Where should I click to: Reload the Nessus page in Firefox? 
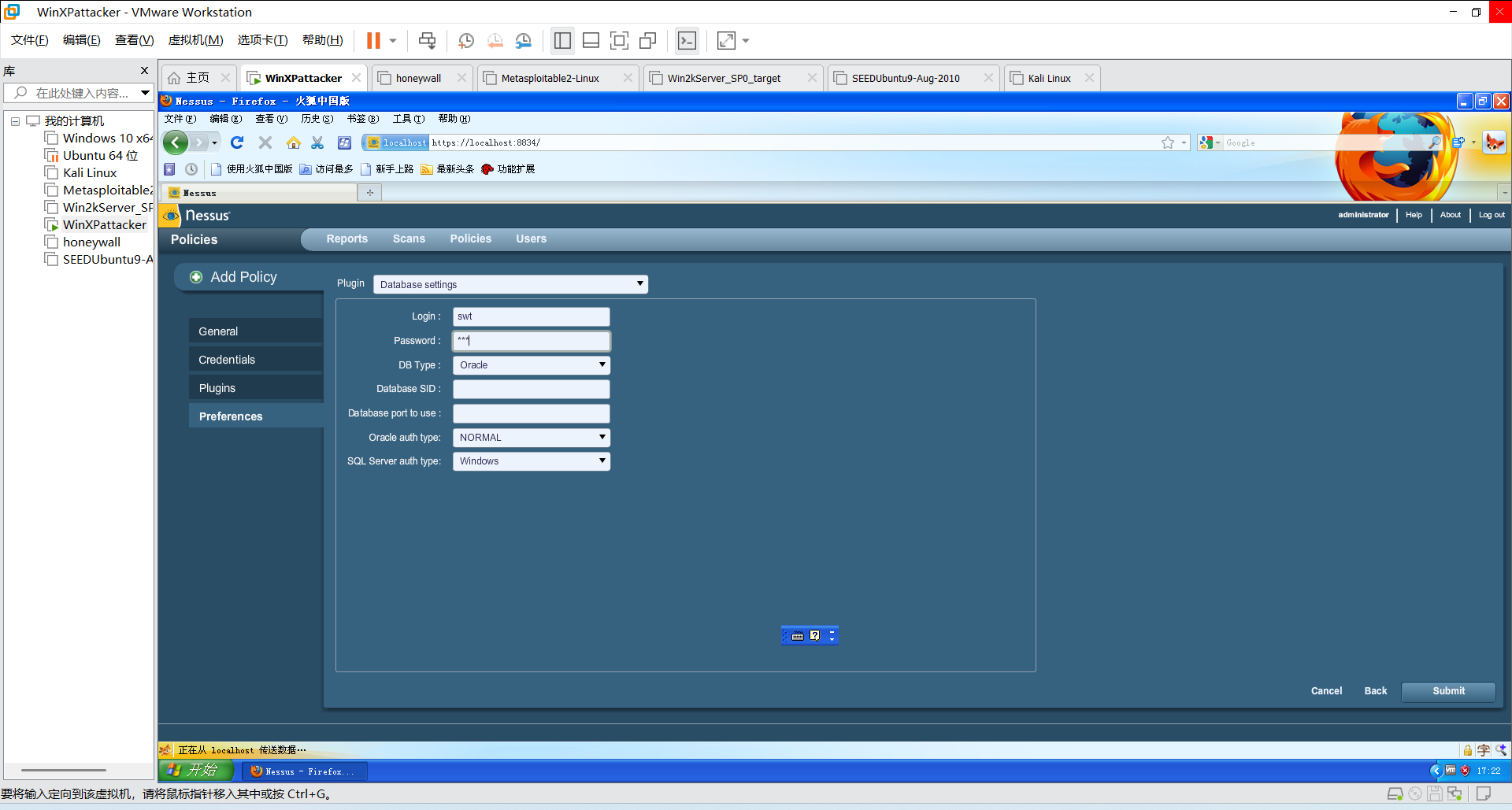(237, 142)
